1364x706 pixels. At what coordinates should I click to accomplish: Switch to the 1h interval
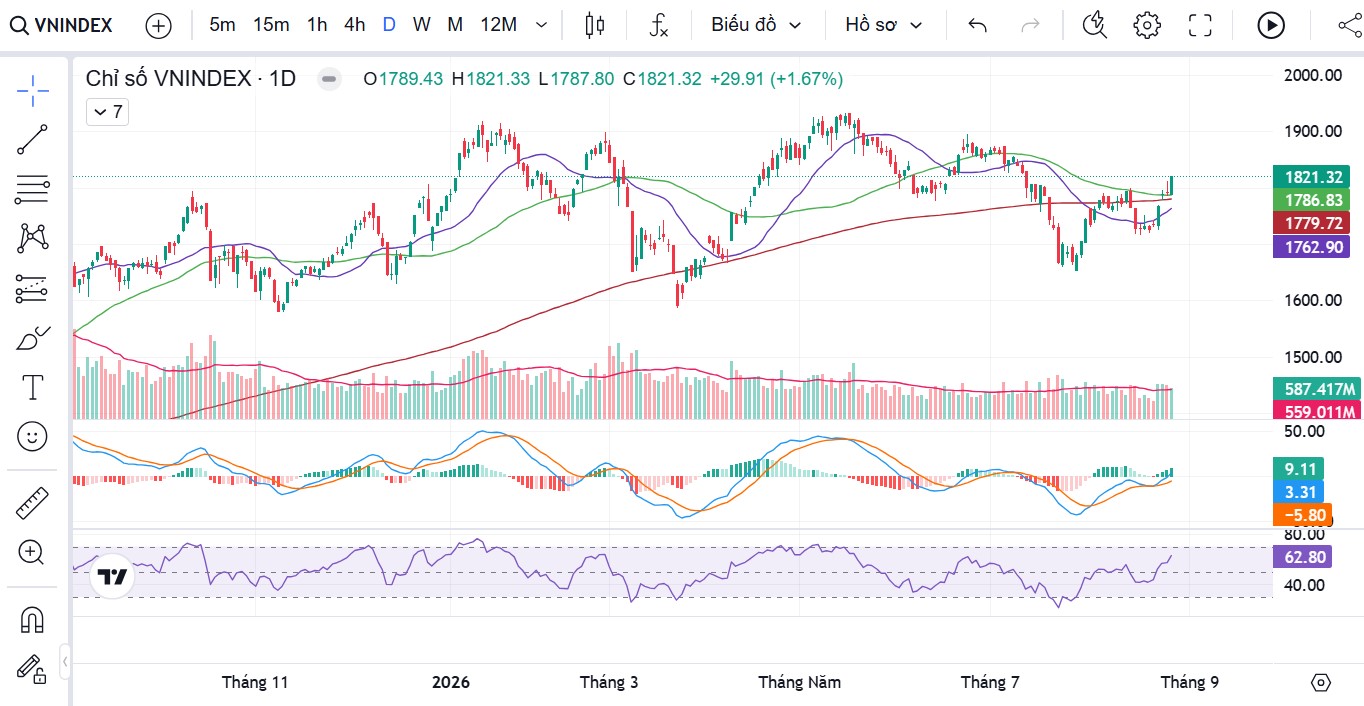pyautogui.click(x=317, y=25)
